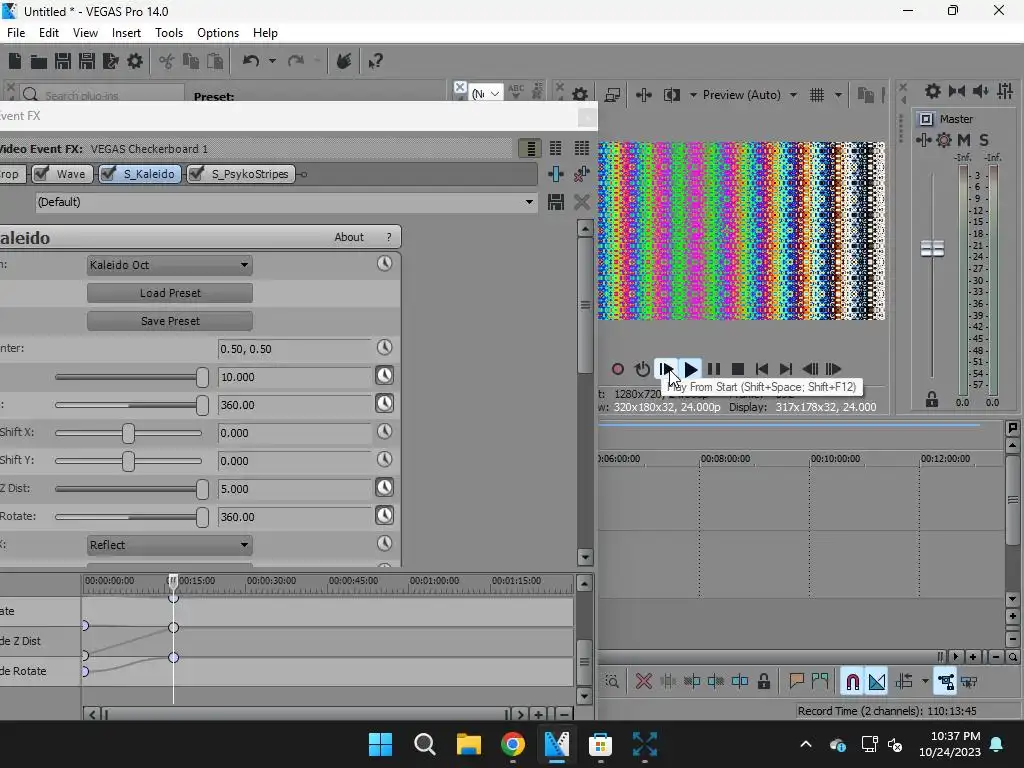
Task: Open project properties gear in main toolbar
Action: point(135,61)
